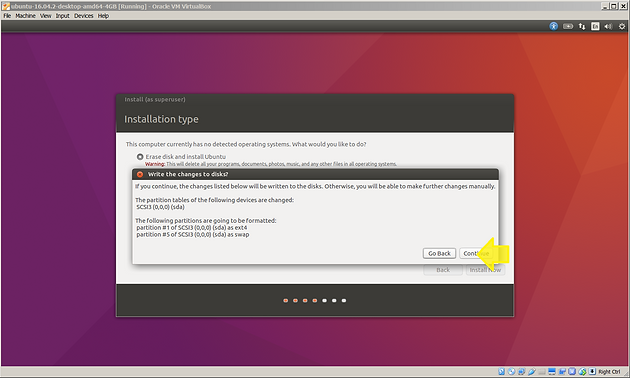
Task: Click the red 'Warning:' text under erase option
Action: pyautogui.click(x=155, y=164)
